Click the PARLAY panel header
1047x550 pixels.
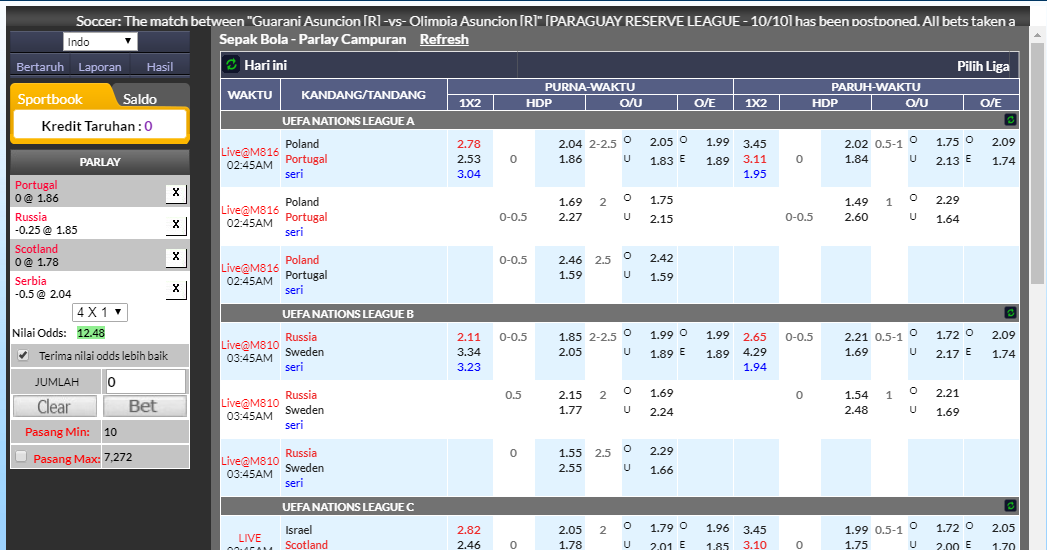(x=100, y=162)
